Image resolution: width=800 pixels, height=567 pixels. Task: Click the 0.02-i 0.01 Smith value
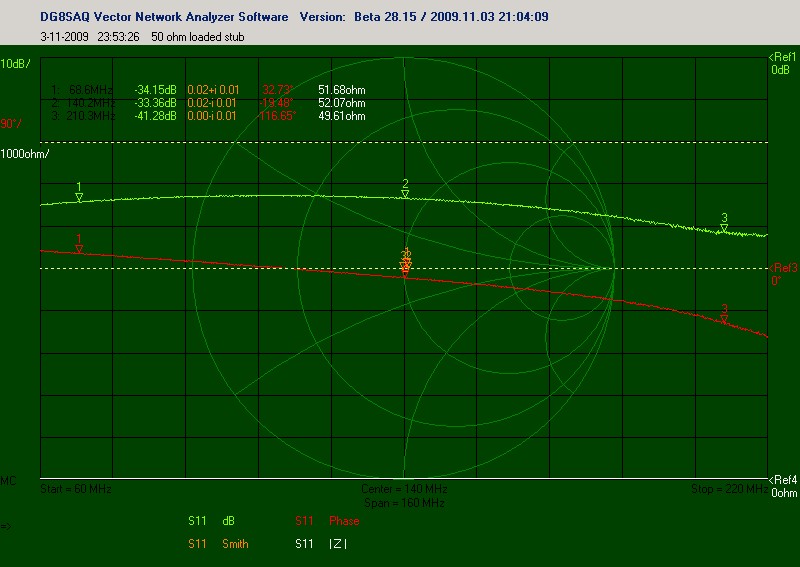tap(212, 103)
